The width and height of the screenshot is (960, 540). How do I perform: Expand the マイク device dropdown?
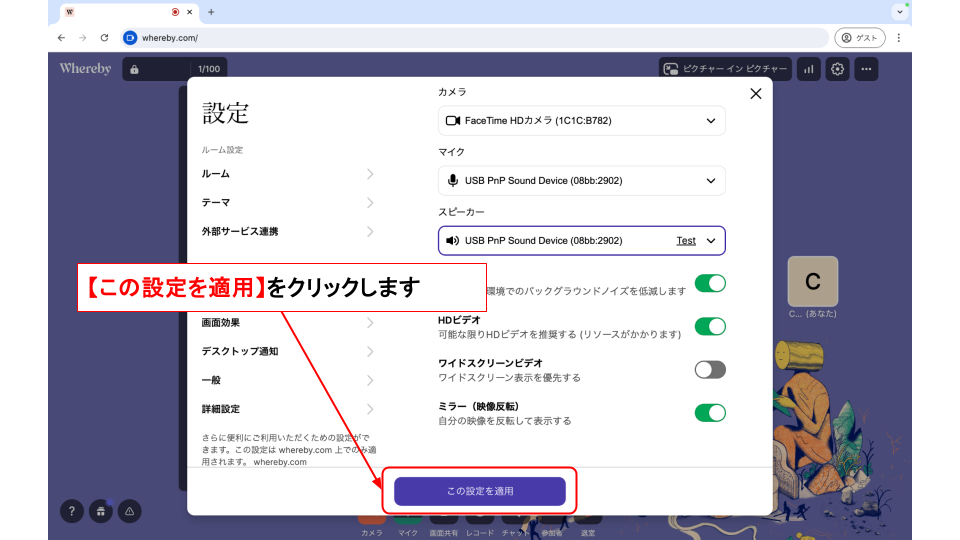pos(581,181)
